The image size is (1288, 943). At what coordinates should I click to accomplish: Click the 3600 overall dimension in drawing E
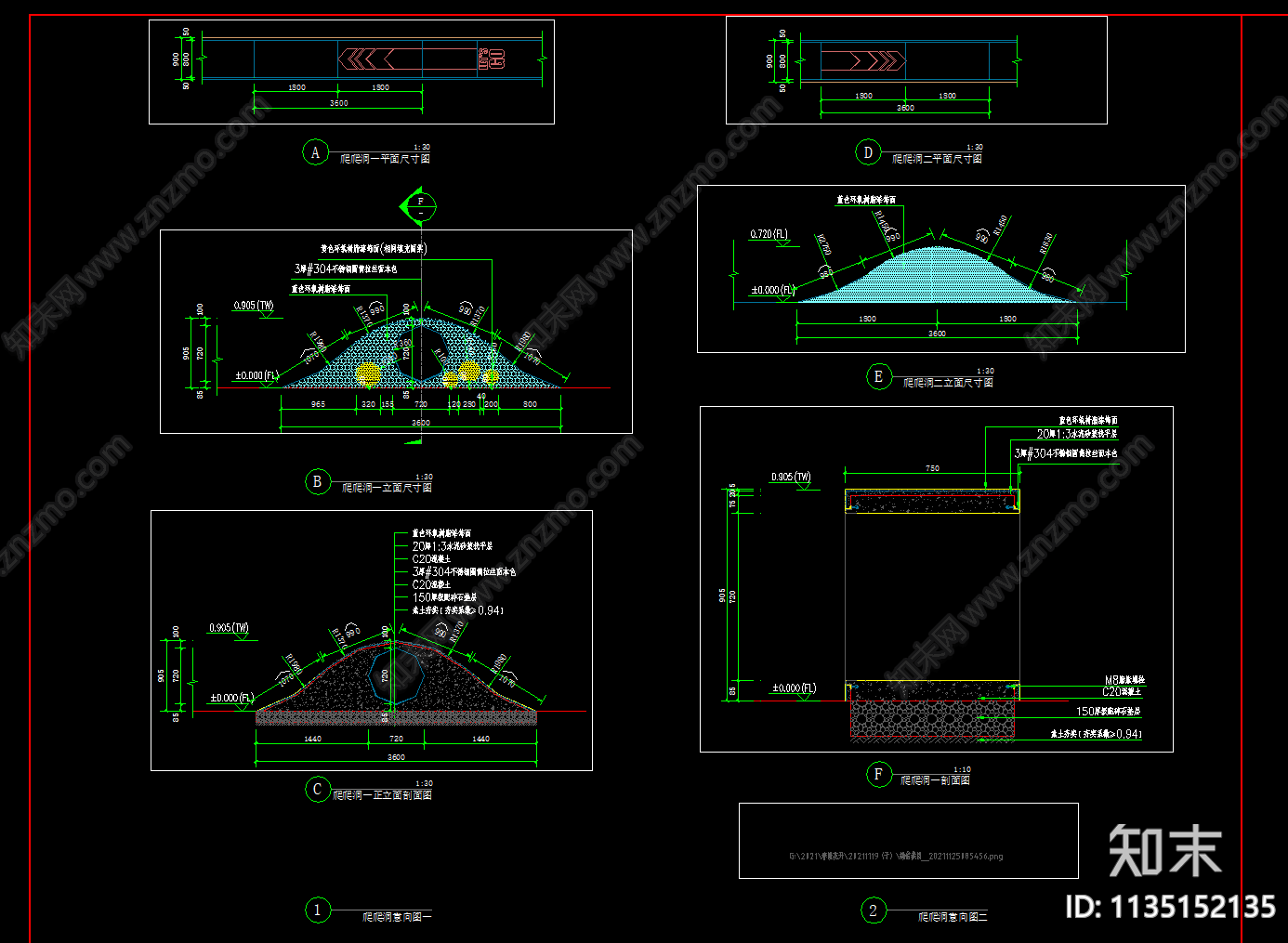[937, 334]
